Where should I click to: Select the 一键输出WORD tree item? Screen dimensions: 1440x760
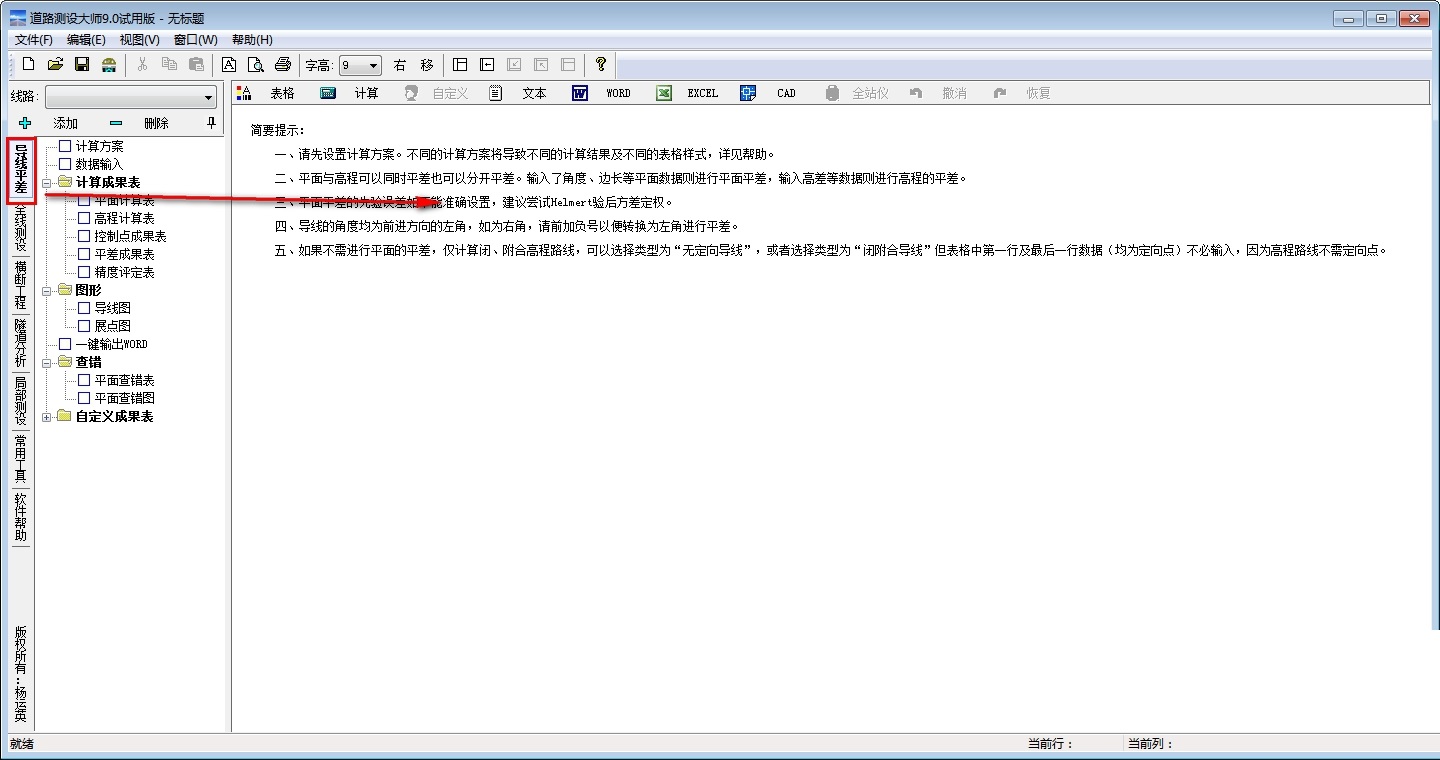pyautogui.click(x=111, y=344)
